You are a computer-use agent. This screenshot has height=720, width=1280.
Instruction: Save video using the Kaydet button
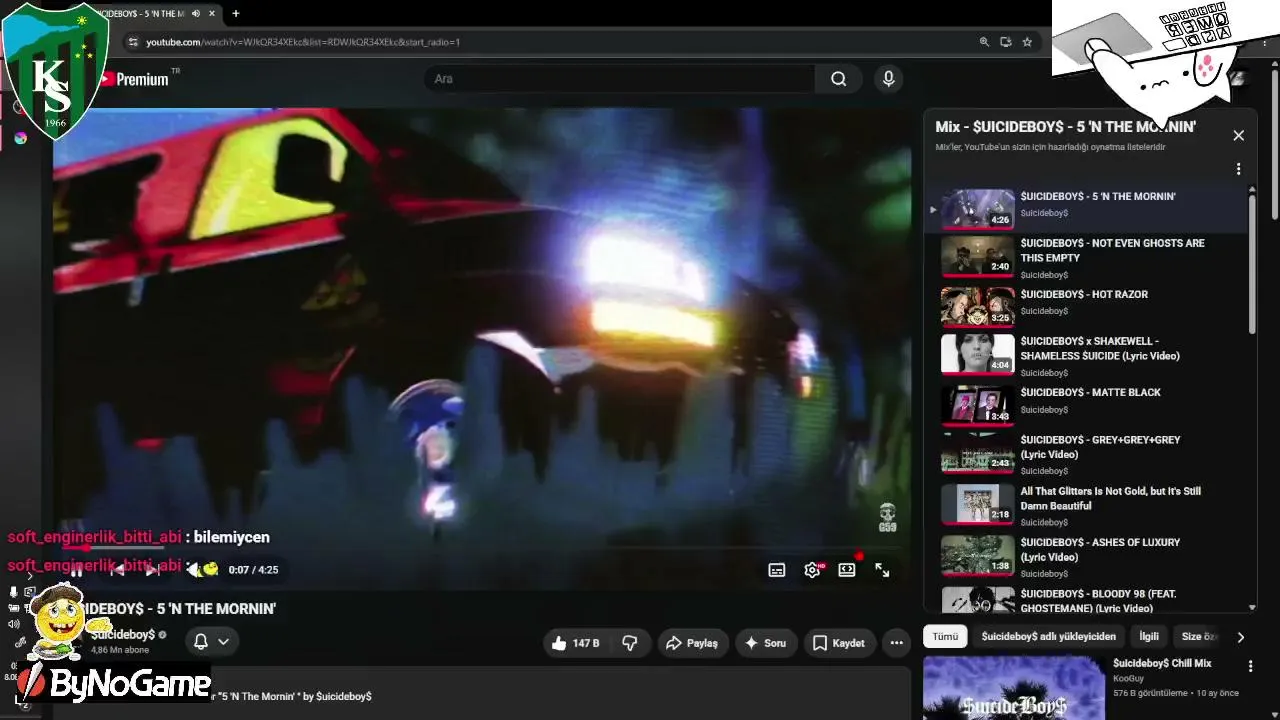(839, 643)
